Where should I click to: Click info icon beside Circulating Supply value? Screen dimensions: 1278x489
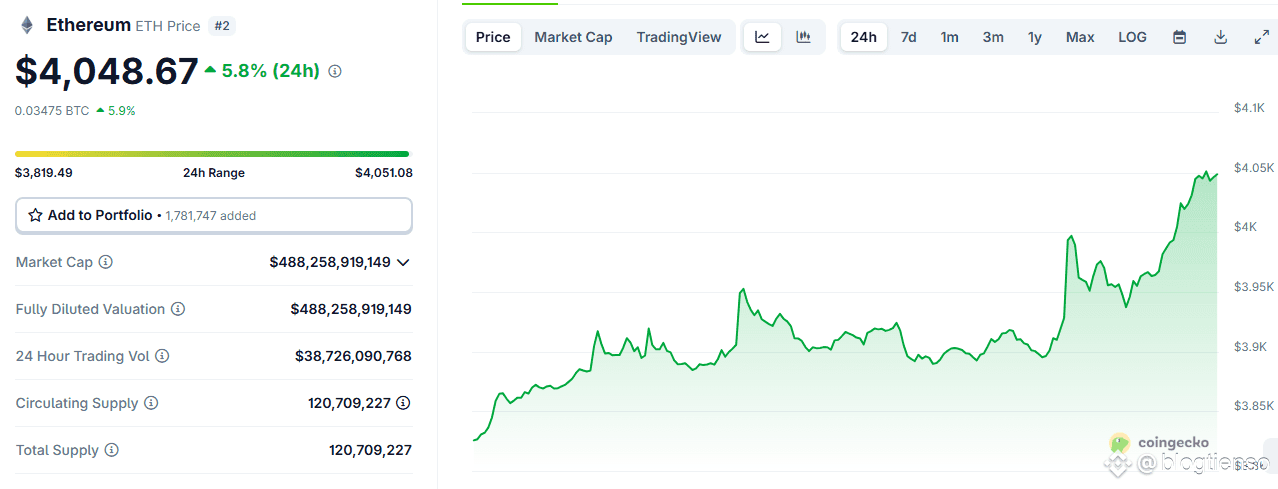pos(403,403)
